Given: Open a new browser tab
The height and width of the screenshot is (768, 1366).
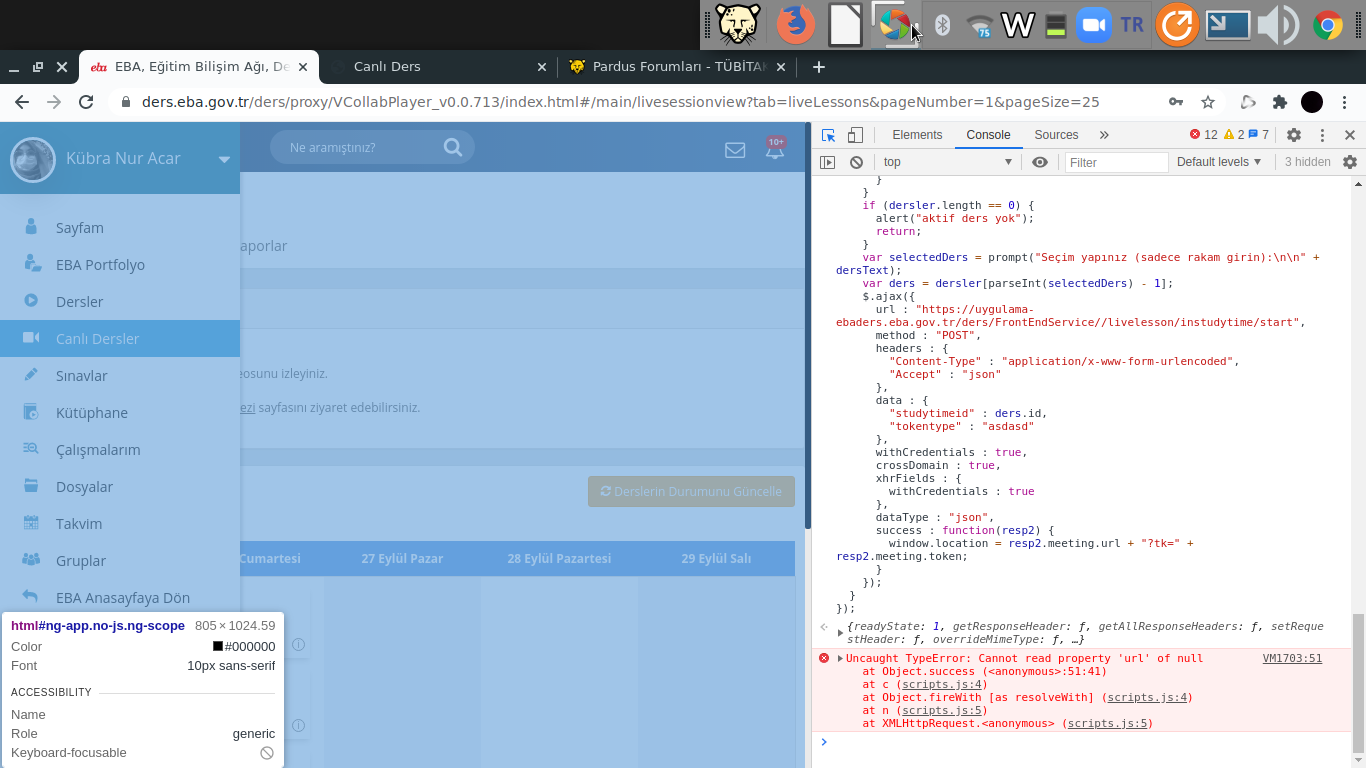Looking at the screenshot, I should (819, 67).
